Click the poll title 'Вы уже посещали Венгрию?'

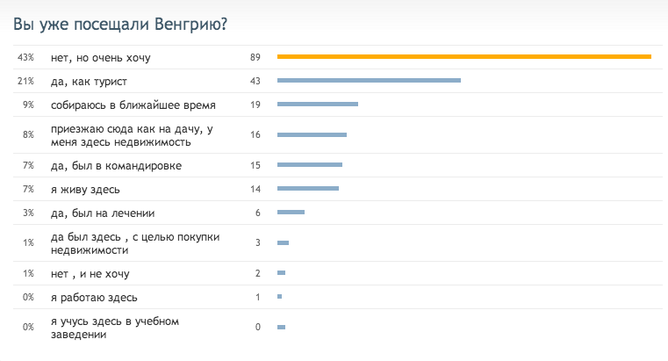point(120,24)
